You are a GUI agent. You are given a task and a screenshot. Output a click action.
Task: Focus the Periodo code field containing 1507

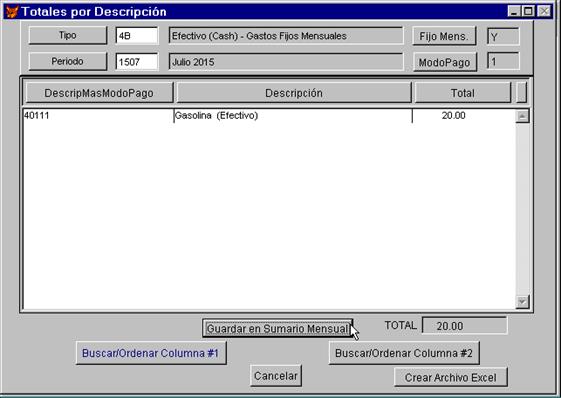pyautogui.click(x=137, y=62)
